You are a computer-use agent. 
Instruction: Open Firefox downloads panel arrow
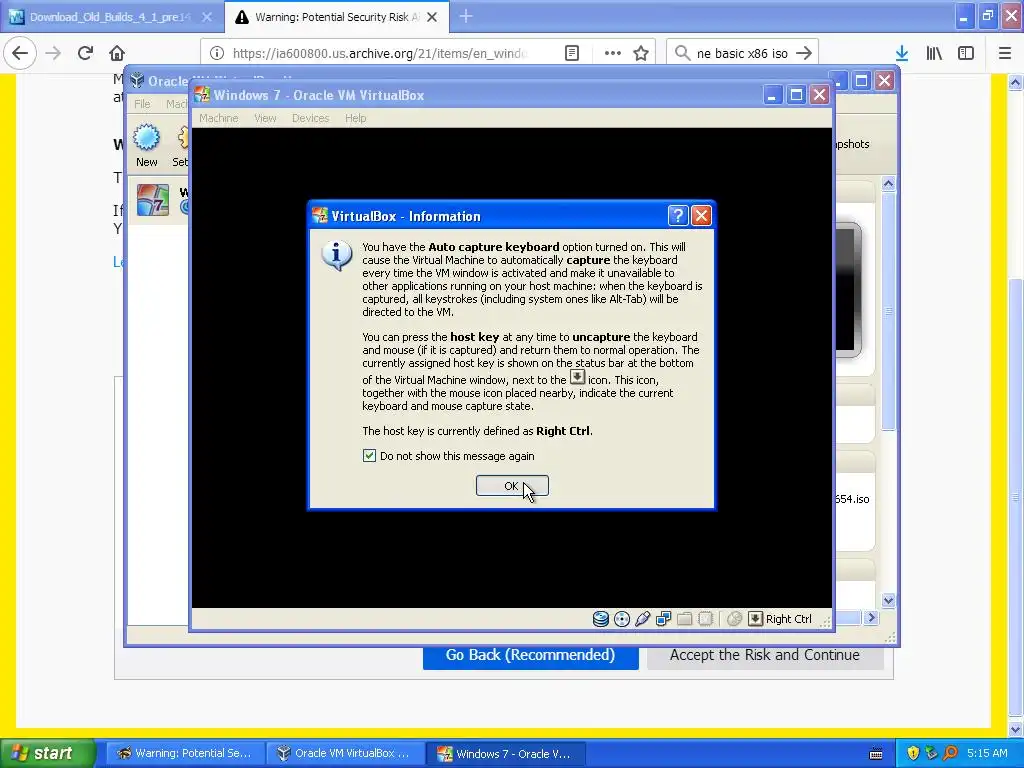click(902, 53)
